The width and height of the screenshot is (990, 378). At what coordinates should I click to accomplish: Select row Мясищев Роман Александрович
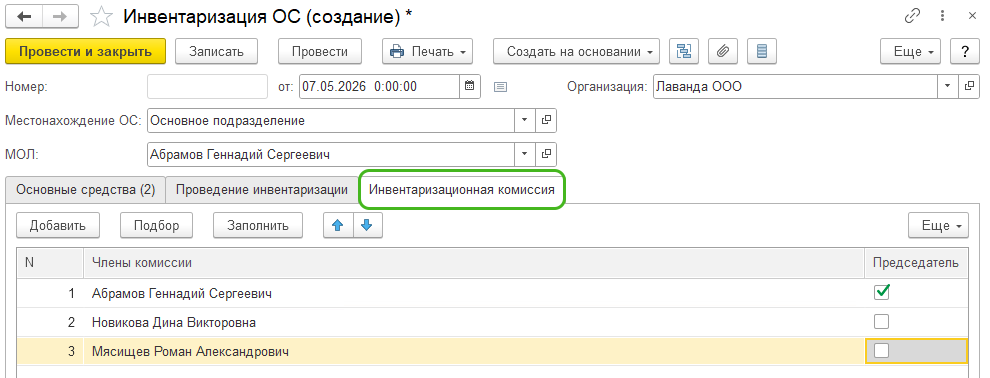point(492,351)
